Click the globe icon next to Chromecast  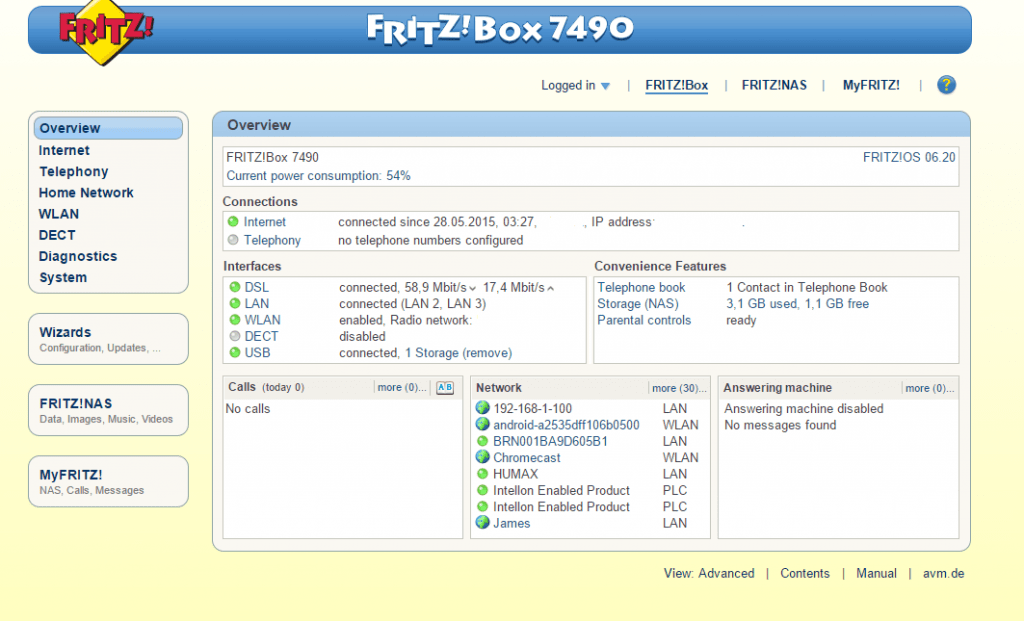click(483, 457)
